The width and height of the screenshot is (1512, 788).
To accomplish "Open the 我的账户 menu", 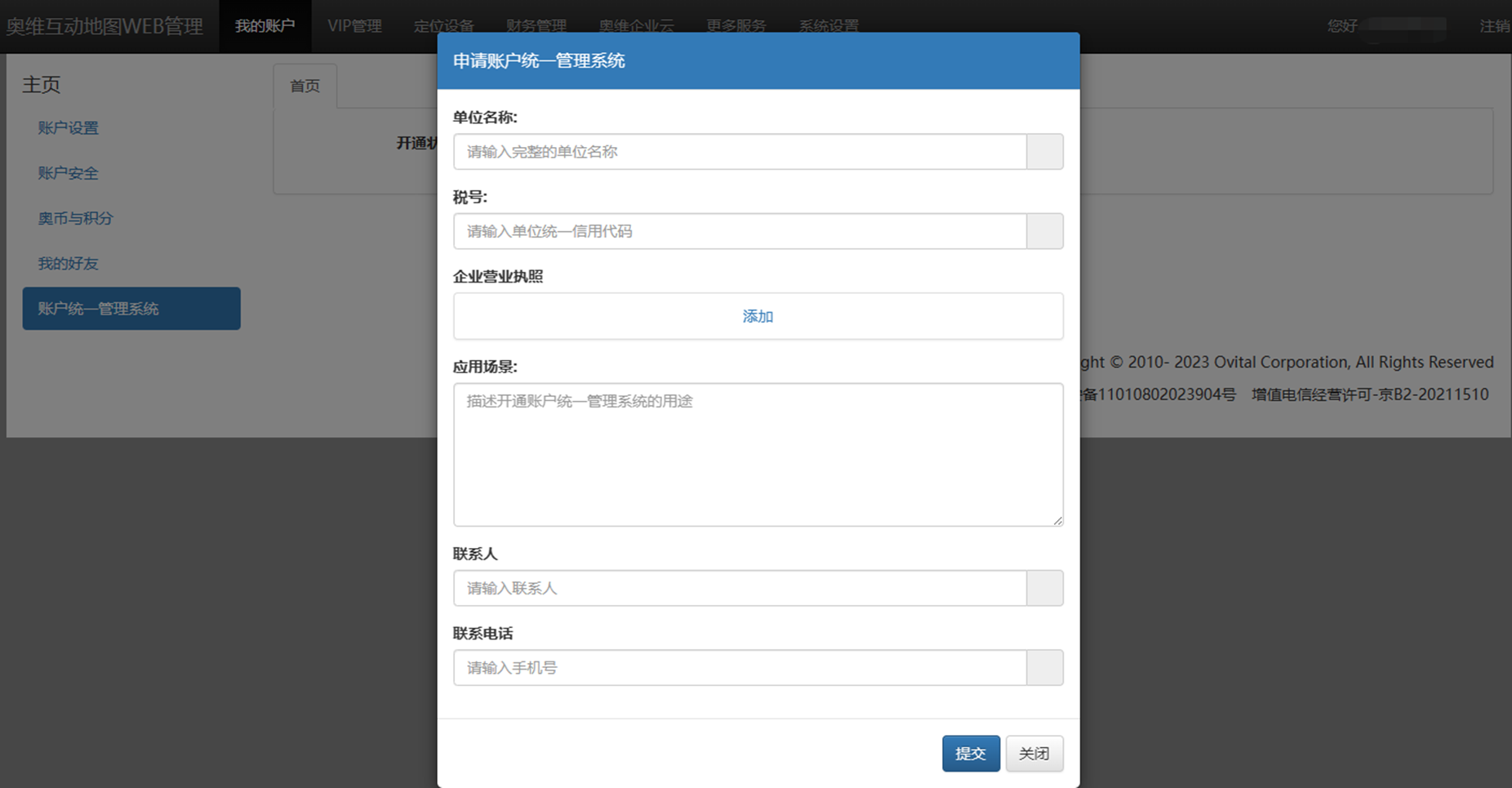I will [x=265, y=26].
